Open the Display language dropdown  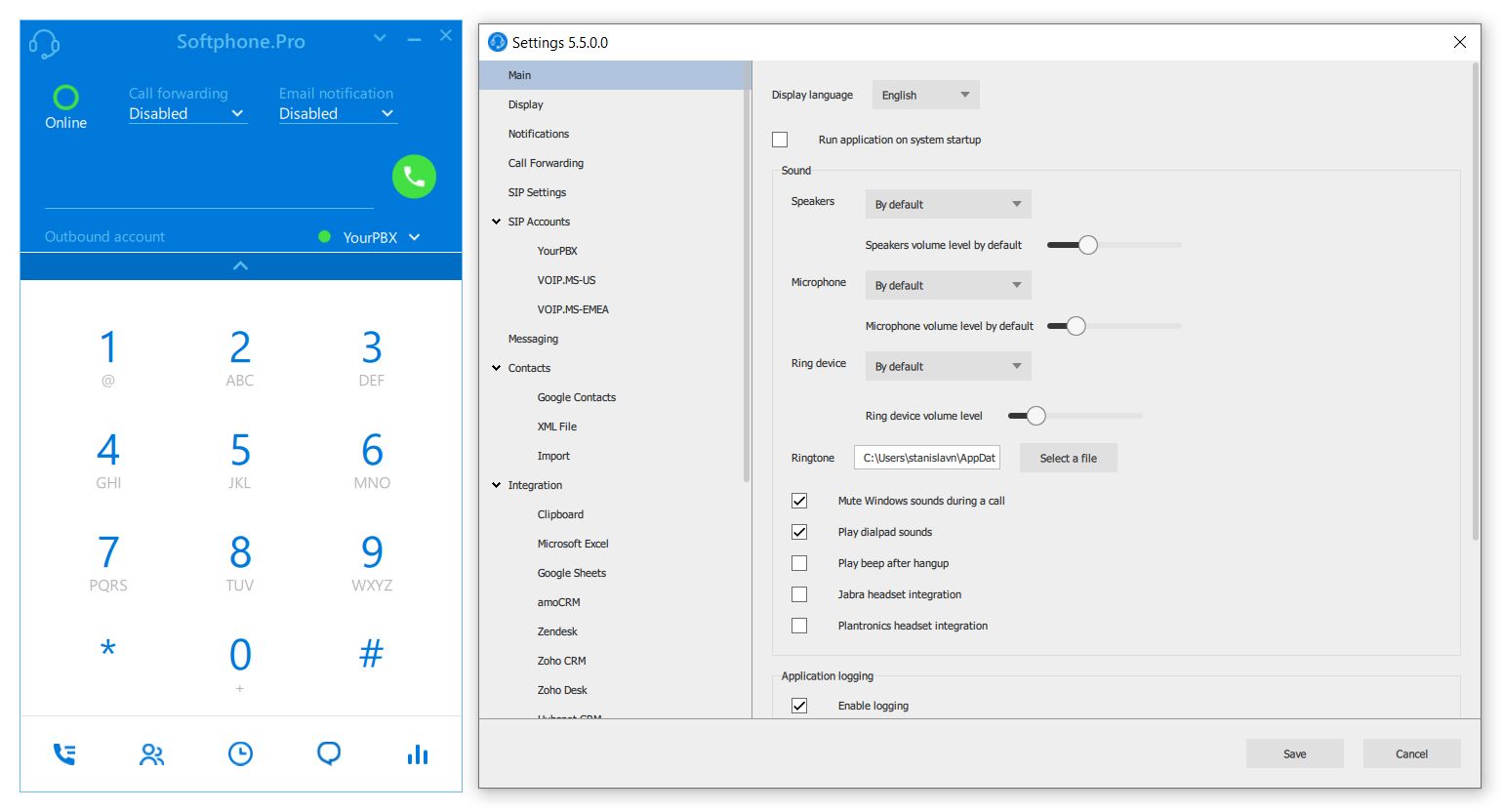click(x=924, y=94)
